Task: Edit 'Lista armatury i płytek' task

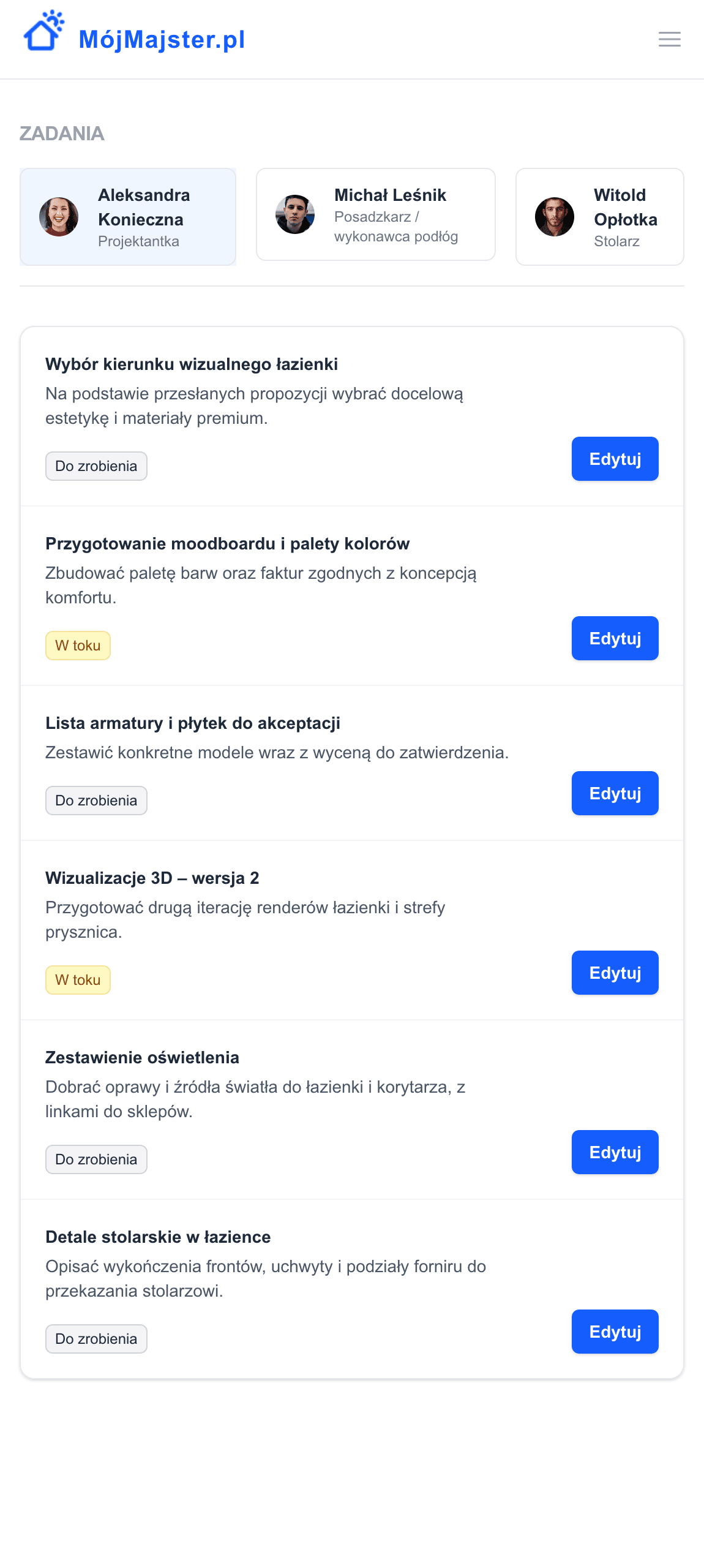Action: pos(615,793)
